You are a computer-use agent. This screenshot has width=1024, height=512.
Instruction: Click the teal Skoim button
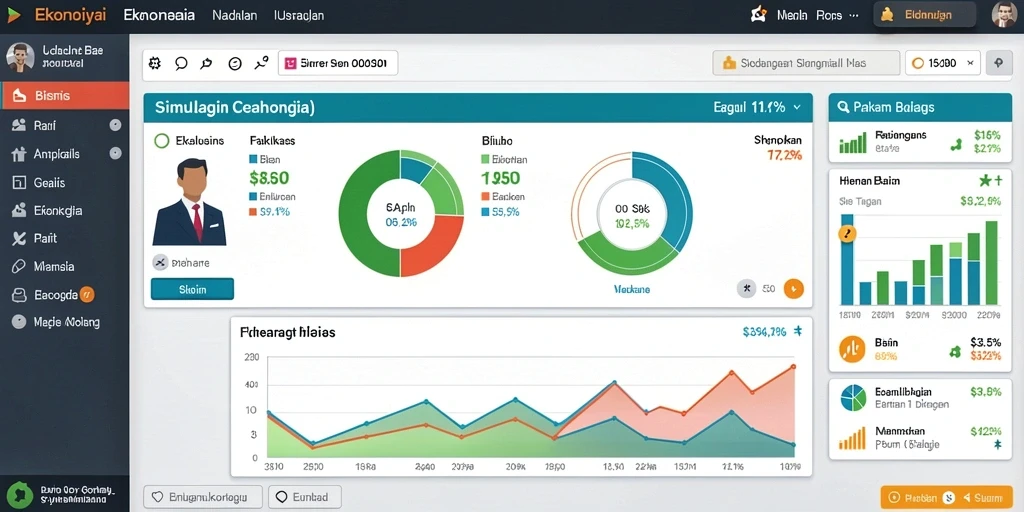192,289
